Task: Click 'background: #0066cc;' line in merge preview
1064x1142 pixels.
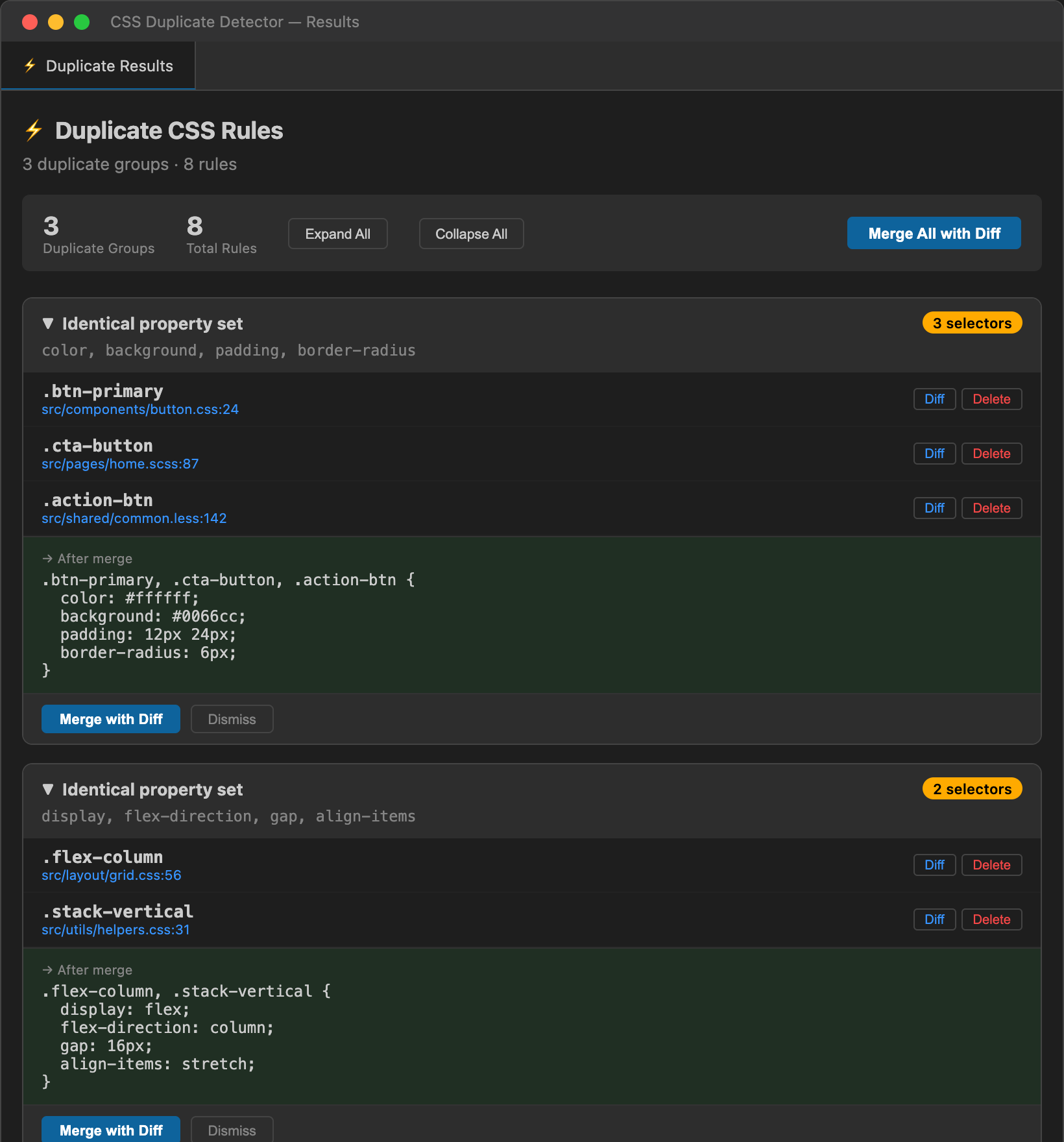Action: (x=153, y=616)
